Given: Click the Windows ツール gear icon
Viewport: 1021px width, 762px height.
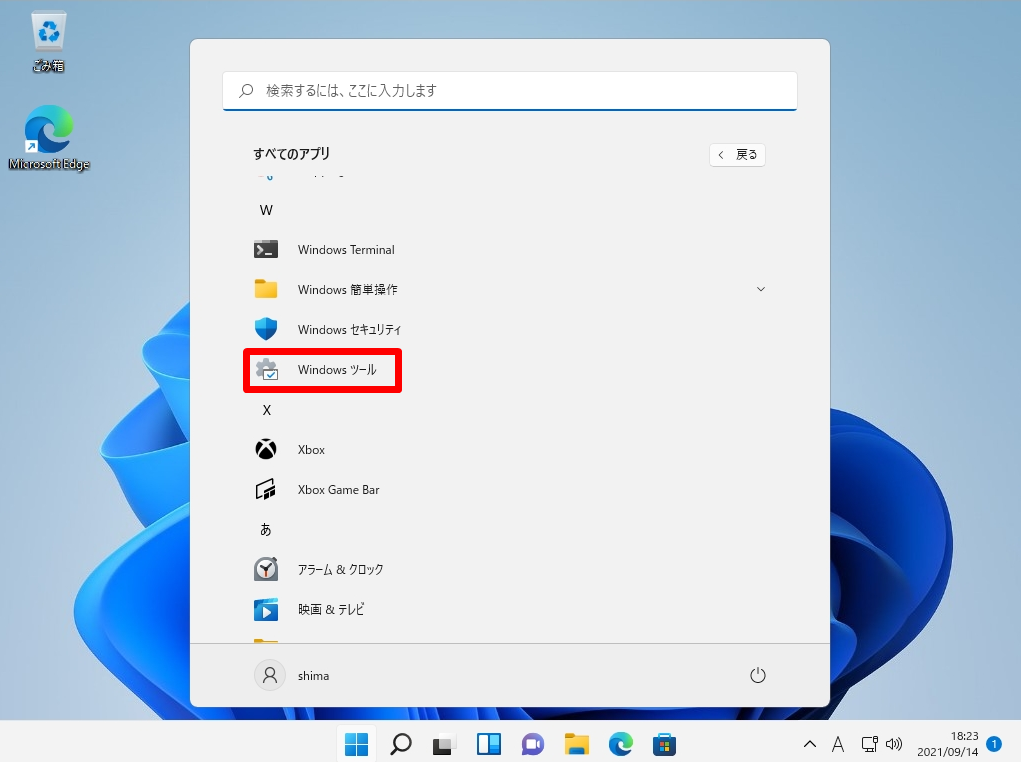Looking at the screenshot, I should tap(266, 369).
